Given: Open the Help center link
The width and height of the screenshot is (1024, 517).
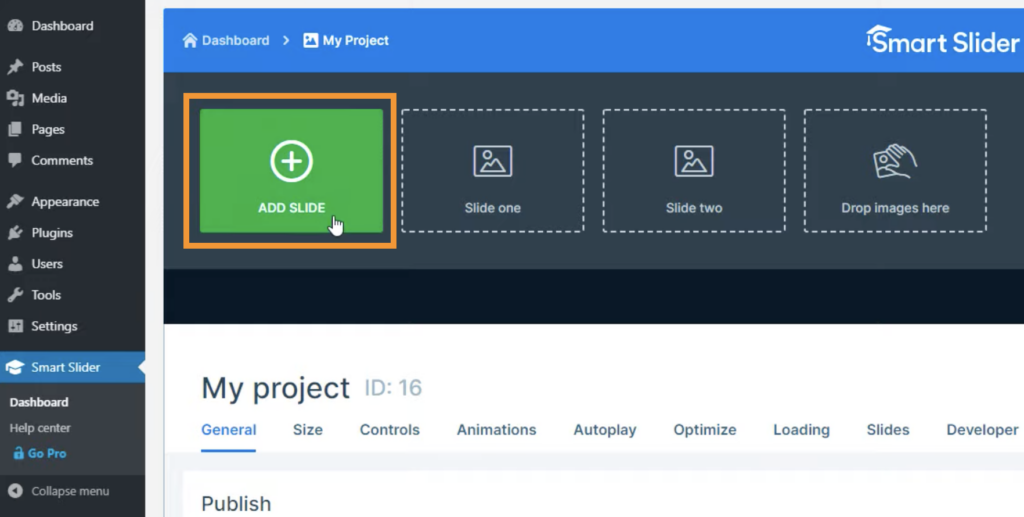Looking at the screenshot, I should (40, 428).
